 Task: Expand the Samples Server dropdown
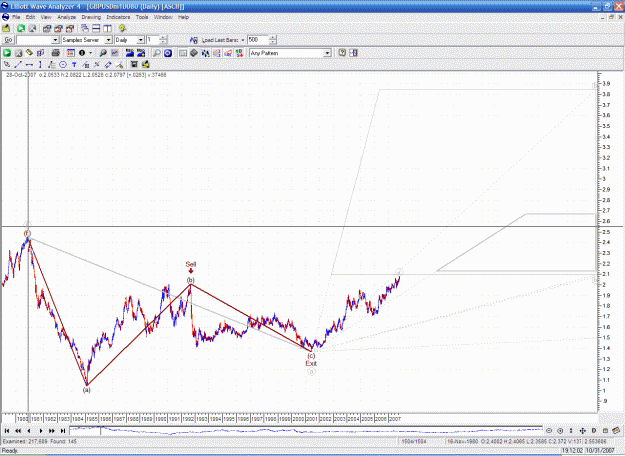(108, 40)
